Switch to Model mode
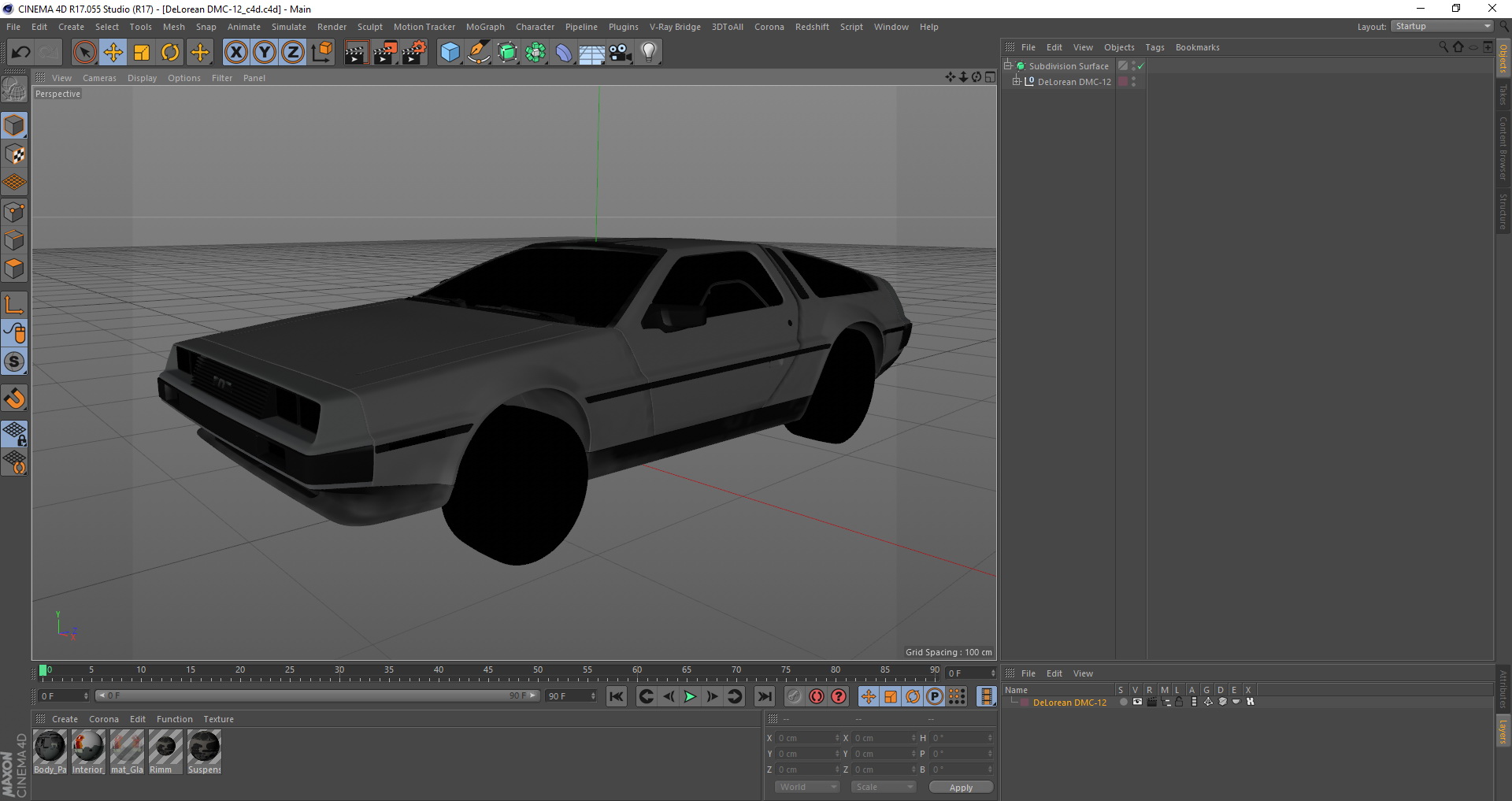Image resolution: width=1512 pixels, height=801 pixels. pos(14,125)
